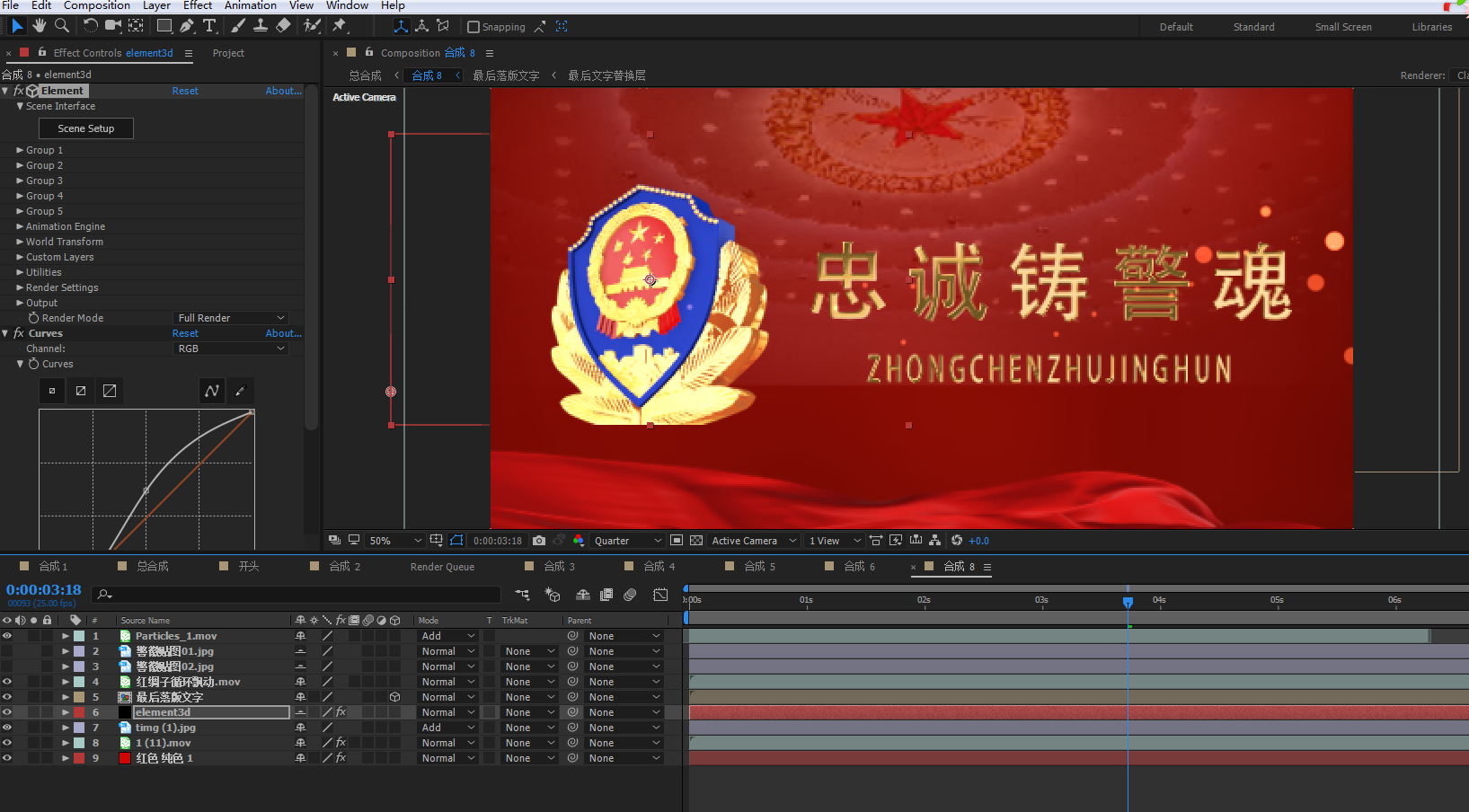
Task: Enable Motion Blur for the timeline
Action: click(x=630, y=595)
